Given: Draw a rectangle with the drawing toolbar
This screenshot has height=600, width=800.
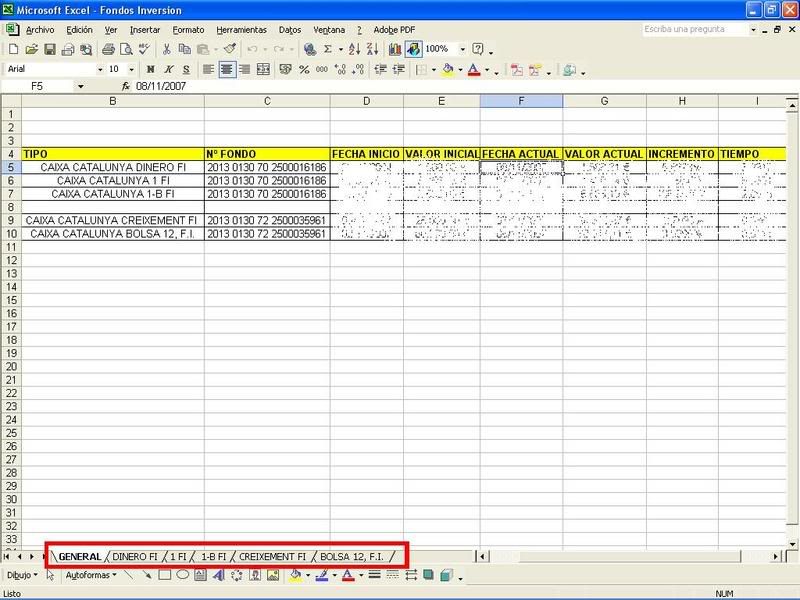Looking at the screenshot, I should point(164,576).
